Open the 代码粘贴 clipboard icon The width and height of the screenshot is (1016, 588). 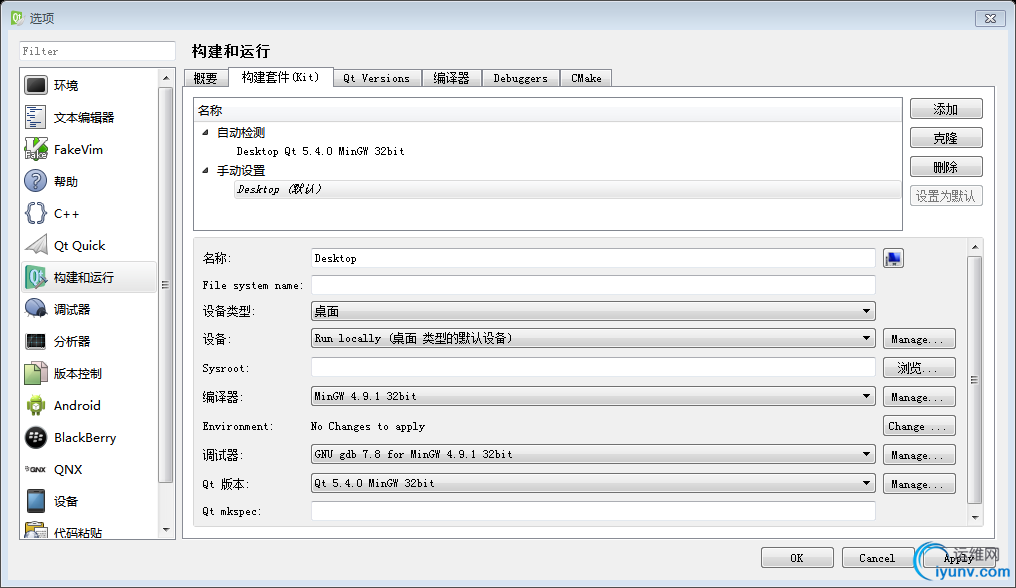[36, 530]
